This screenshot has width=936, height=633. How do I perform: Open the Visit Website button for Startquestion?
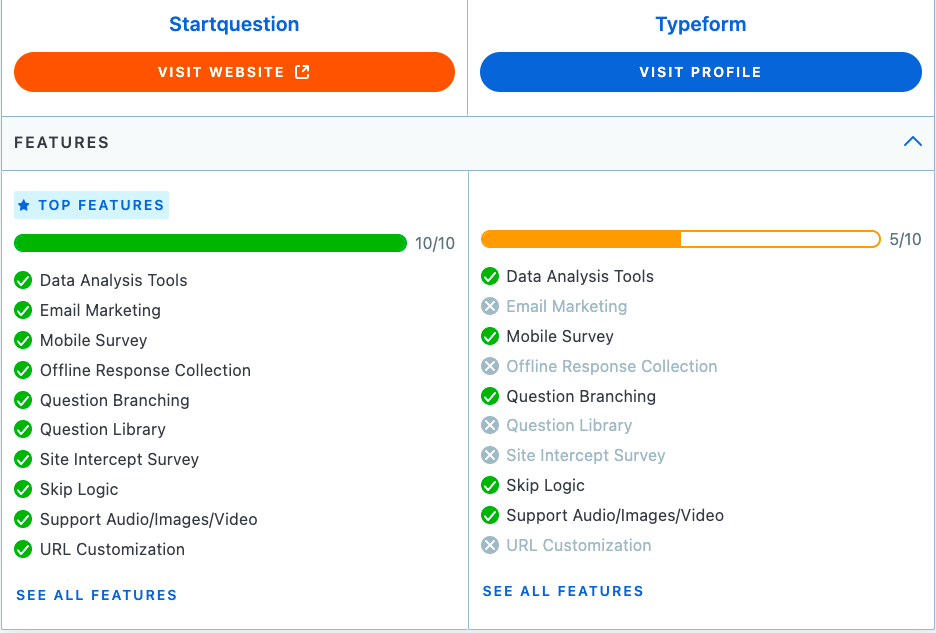(x=234, y=72)
